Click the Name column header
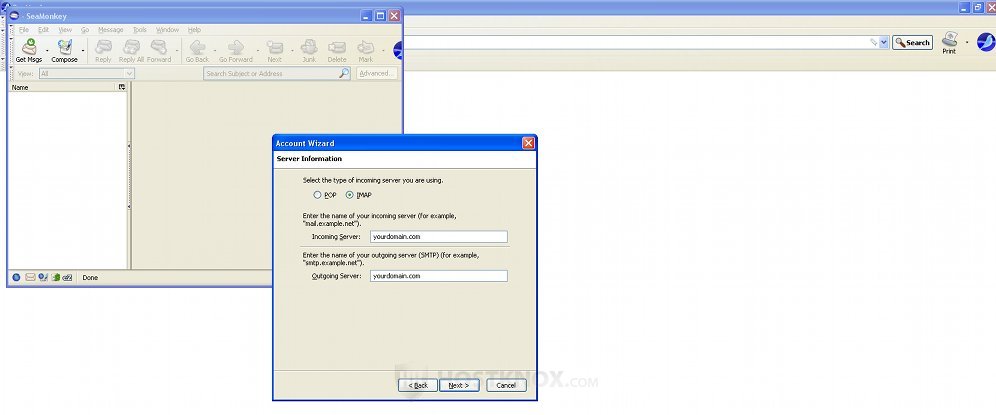 coord(62,87)
